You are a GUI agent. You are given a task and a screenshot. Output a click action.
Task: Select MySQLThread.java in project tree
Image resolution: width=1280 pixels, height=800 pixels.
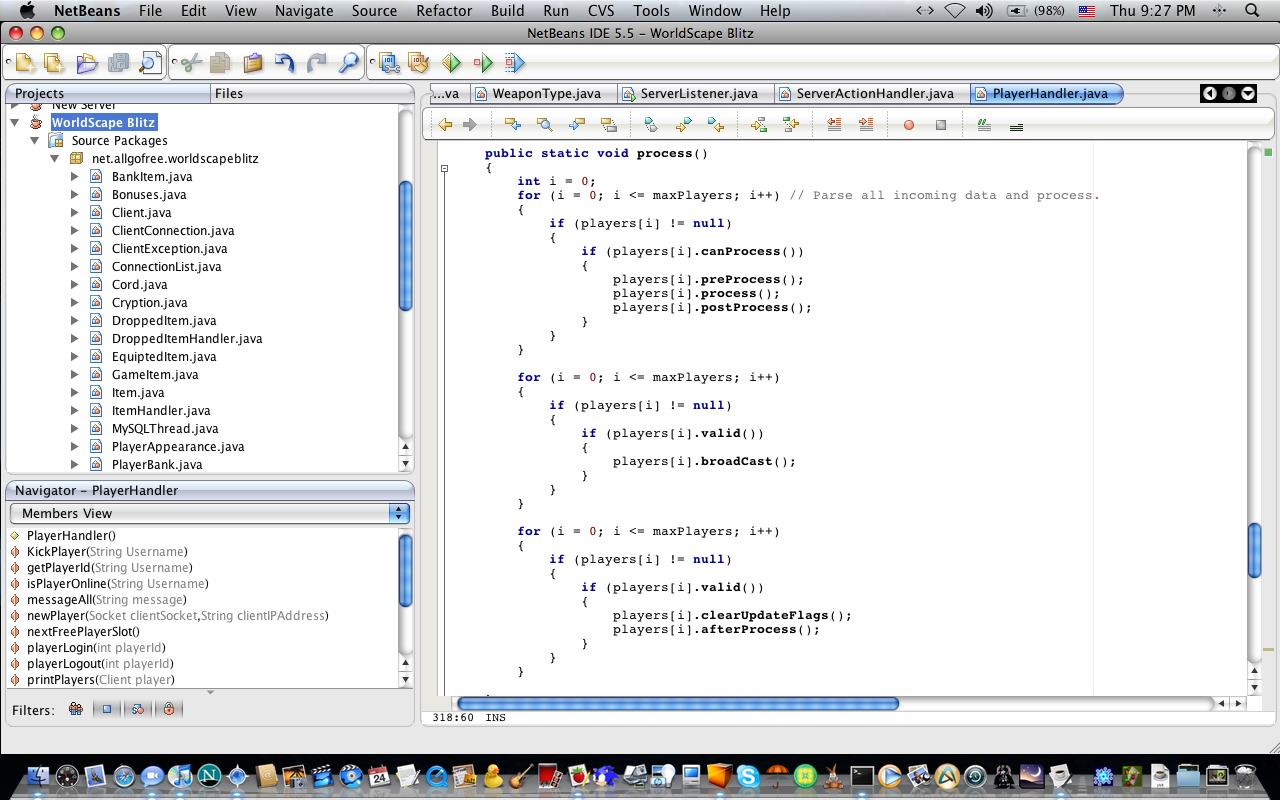[x=165, y=428]
